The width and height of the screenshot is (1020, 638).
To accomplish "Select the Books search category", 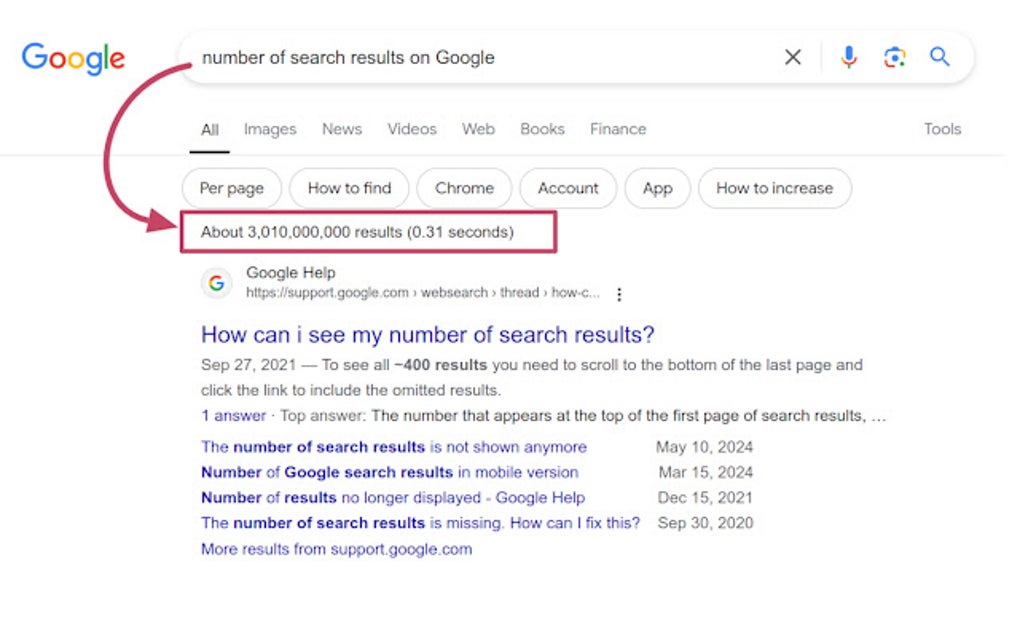I will point(541,129).
